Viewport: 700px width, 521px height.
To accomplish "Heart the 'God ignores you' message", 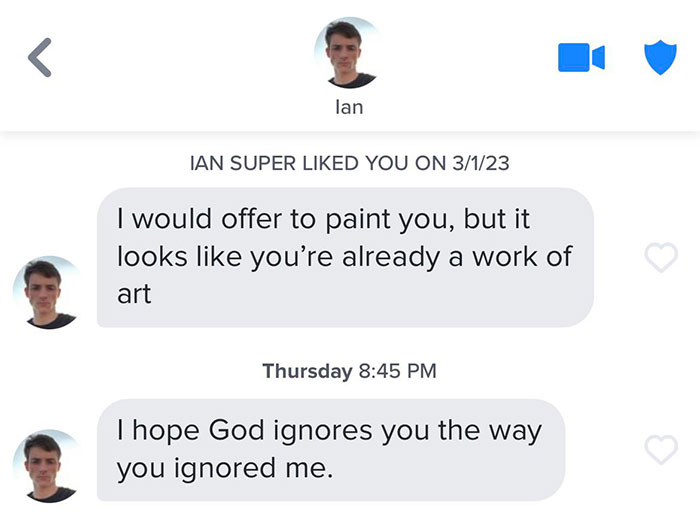I will tap(659, 450).
